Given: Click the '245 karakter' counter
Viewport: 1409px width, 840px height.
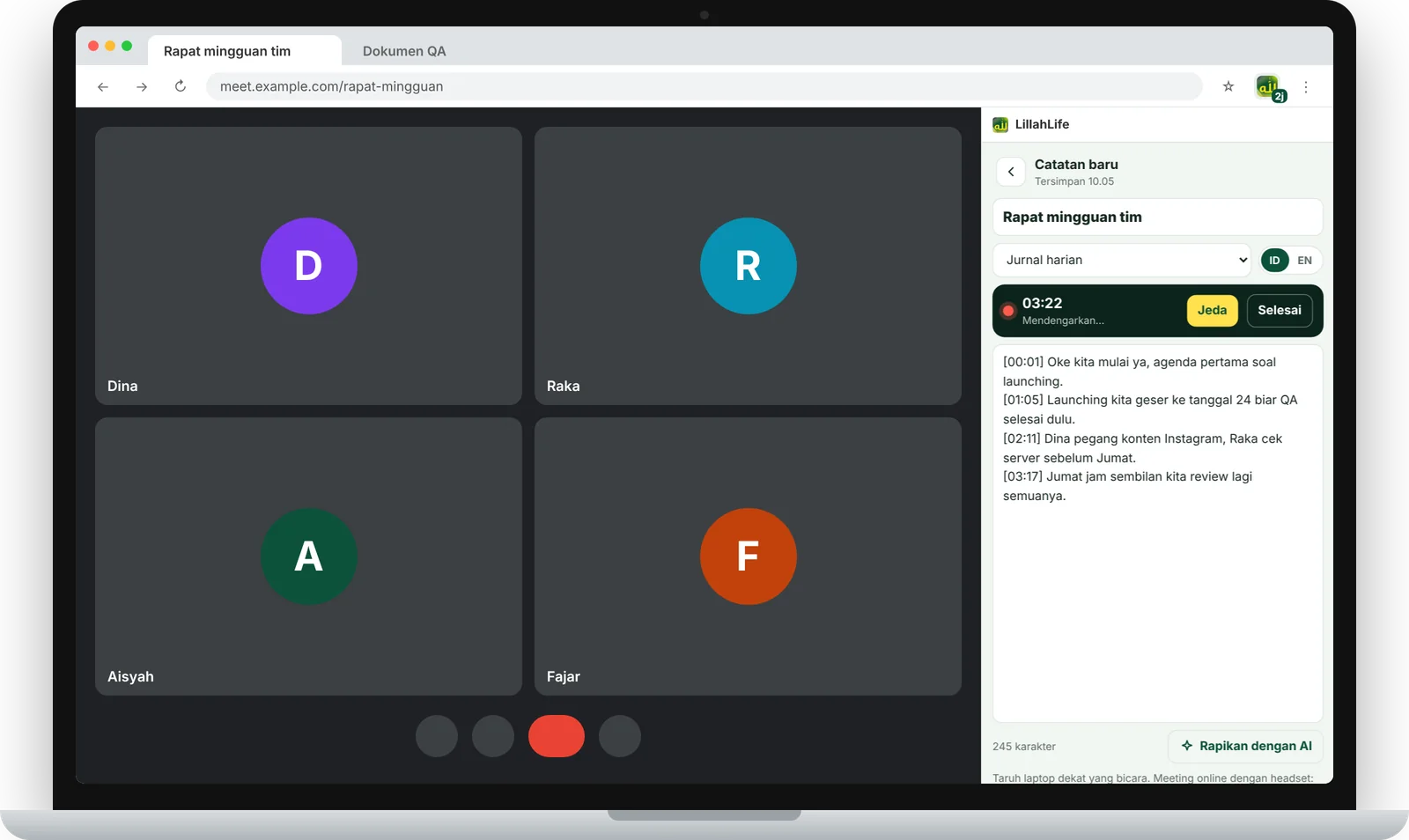Looking at the screenshot, I should (x=1024, y=747).
